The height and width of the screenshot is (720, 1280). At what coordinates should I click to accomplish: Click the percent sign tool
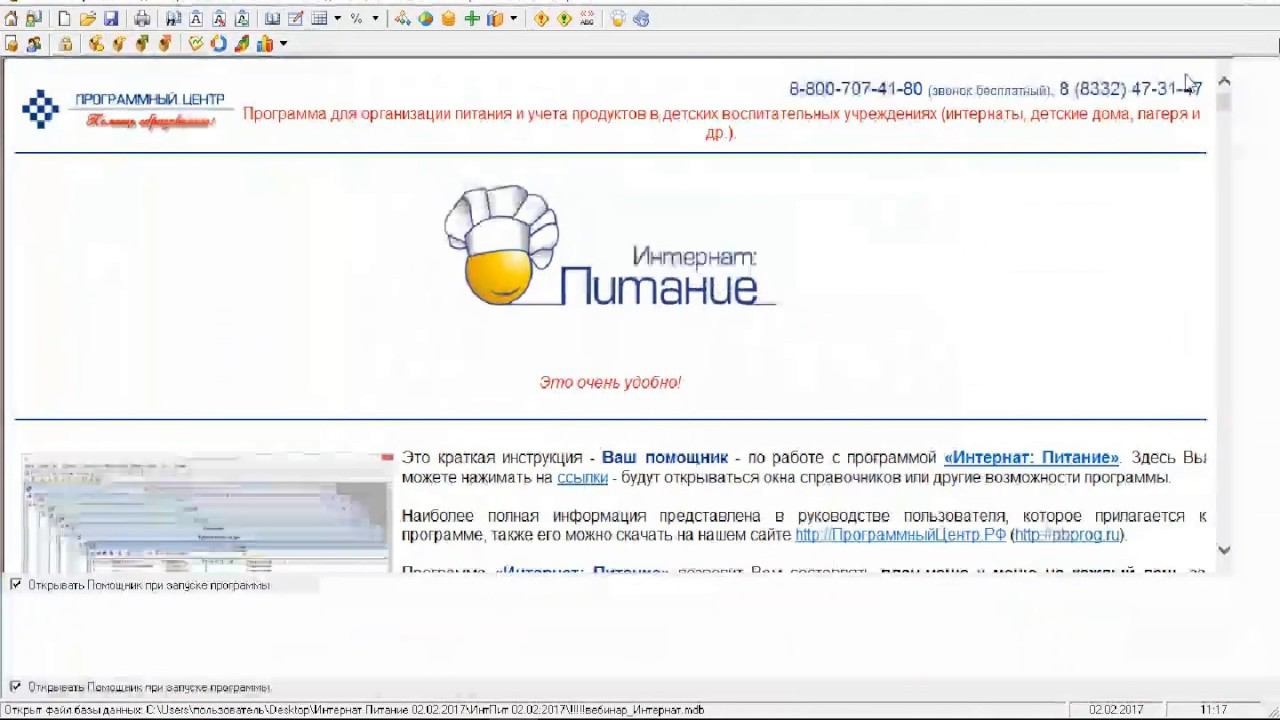coord(356,19)
